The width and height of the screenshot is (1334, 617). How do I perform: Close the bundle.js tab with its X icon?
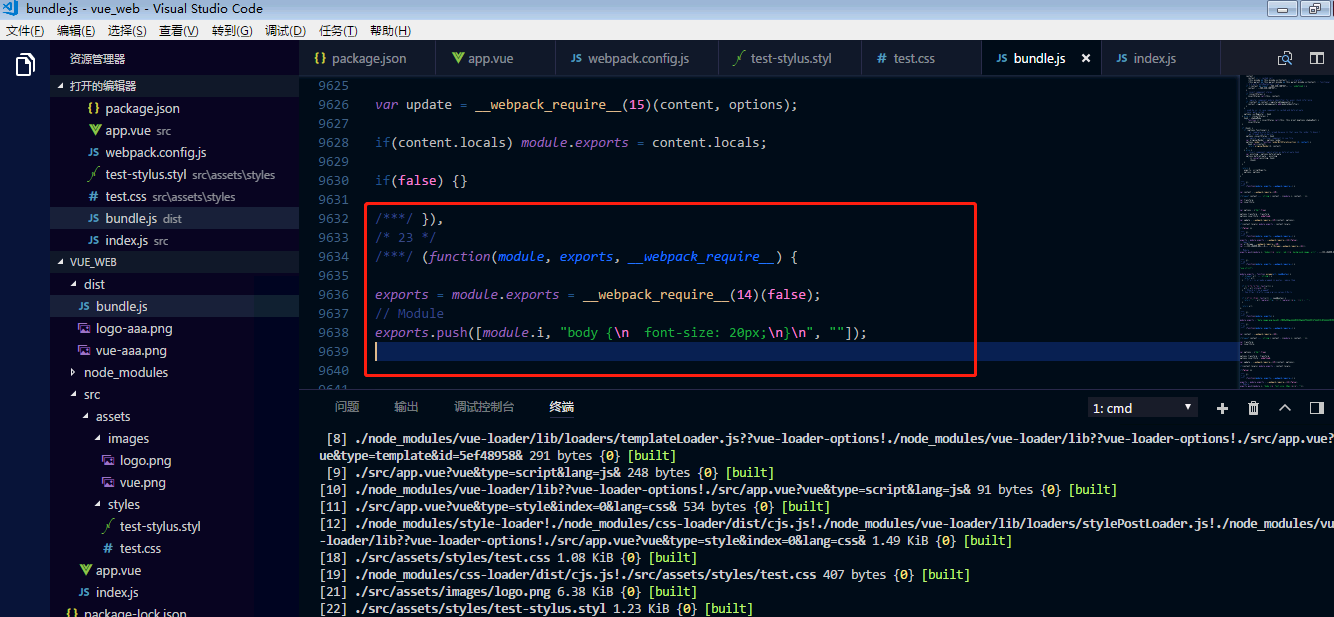[1086, 58]
